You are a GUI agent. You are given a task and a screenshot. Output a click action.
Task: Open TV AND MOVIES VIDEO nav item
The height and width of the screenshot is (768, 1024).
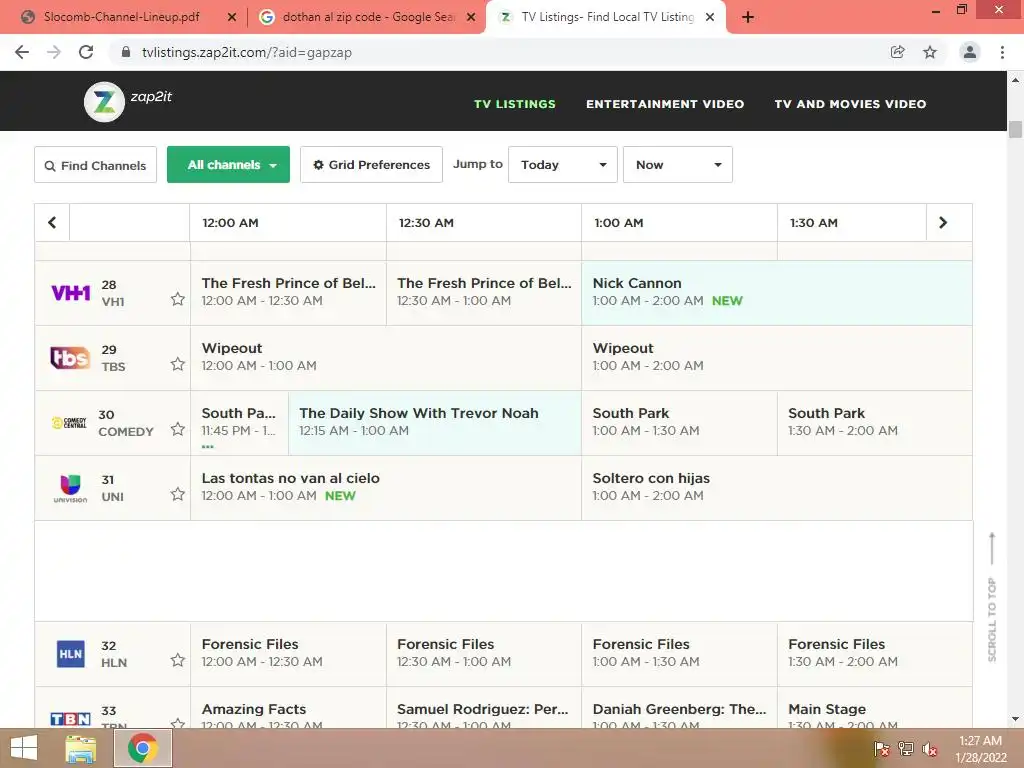tap(850, 104)
